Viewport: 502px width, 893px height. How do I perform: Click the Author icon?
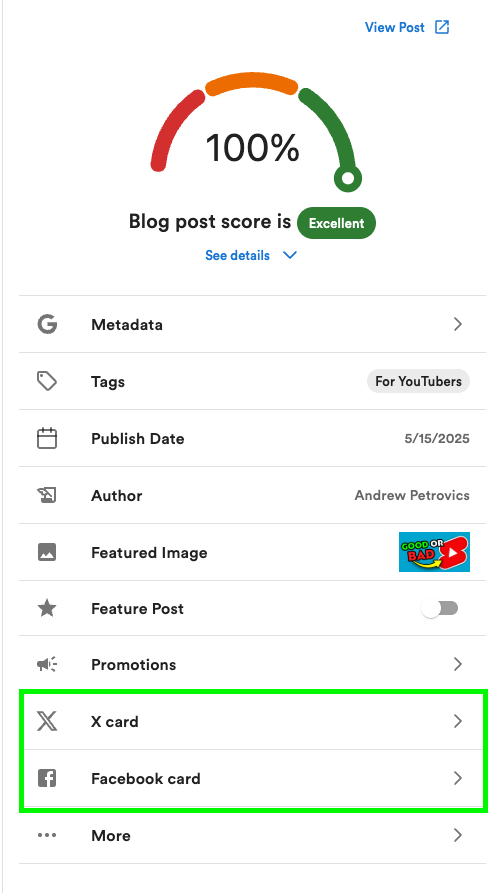coord(47,495)
